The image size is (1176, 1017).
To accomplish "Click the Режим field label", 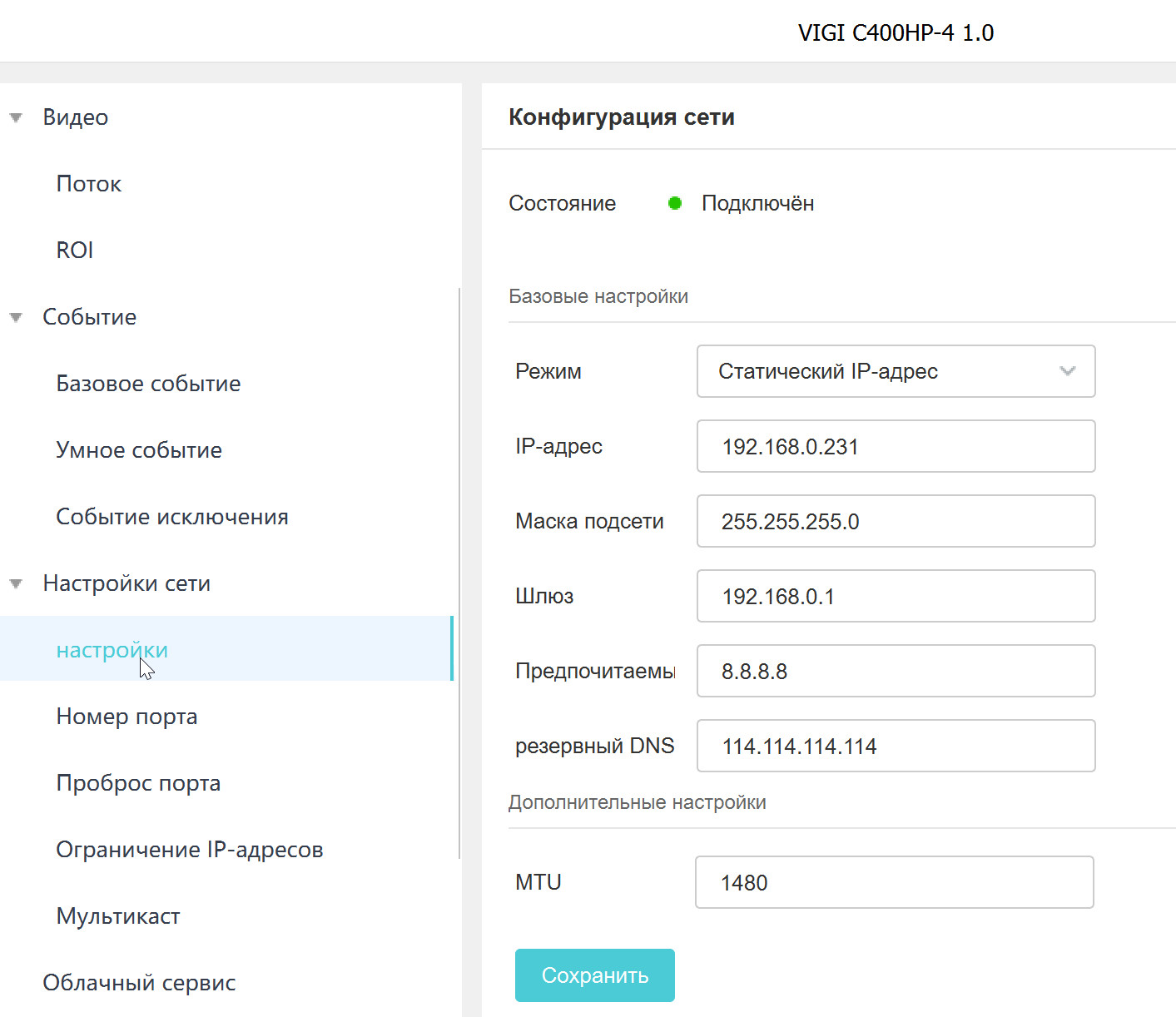I will 548,371.
